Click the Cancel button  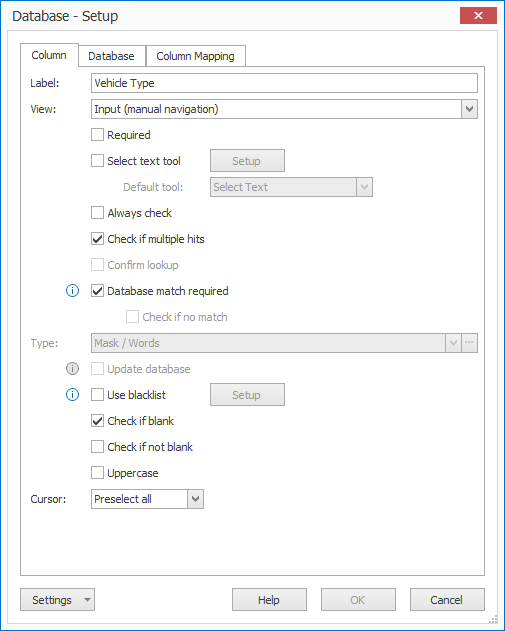click(447, 600)
